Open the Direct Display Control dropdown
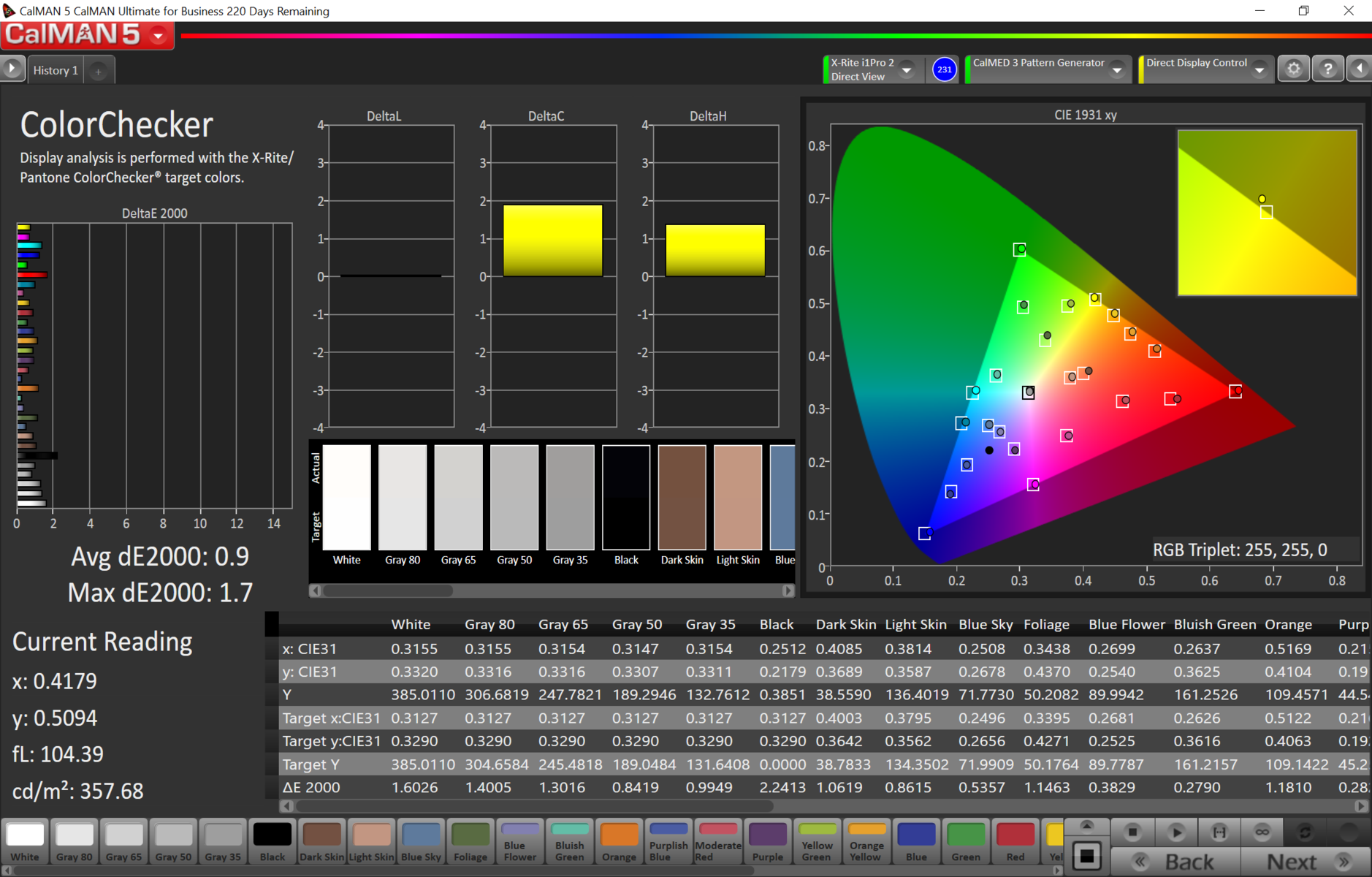 [1259, 70]
